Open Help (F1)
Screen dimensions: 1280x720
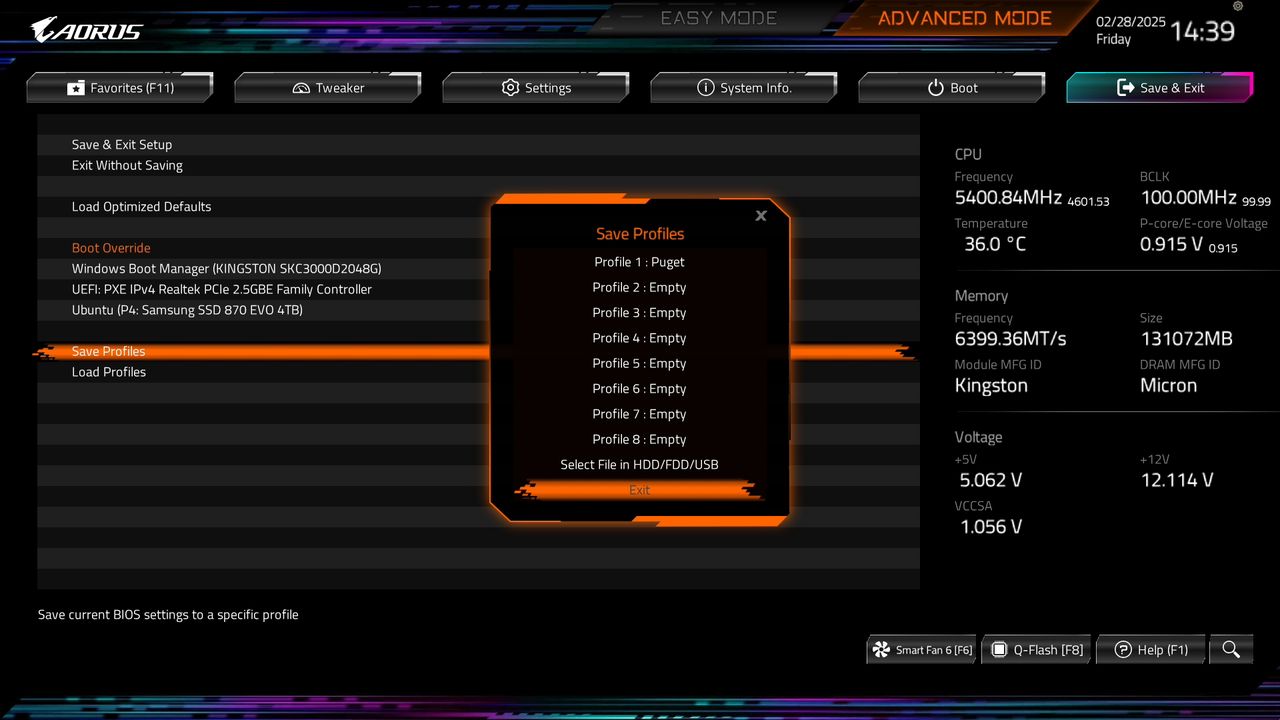click(1152, 649)
